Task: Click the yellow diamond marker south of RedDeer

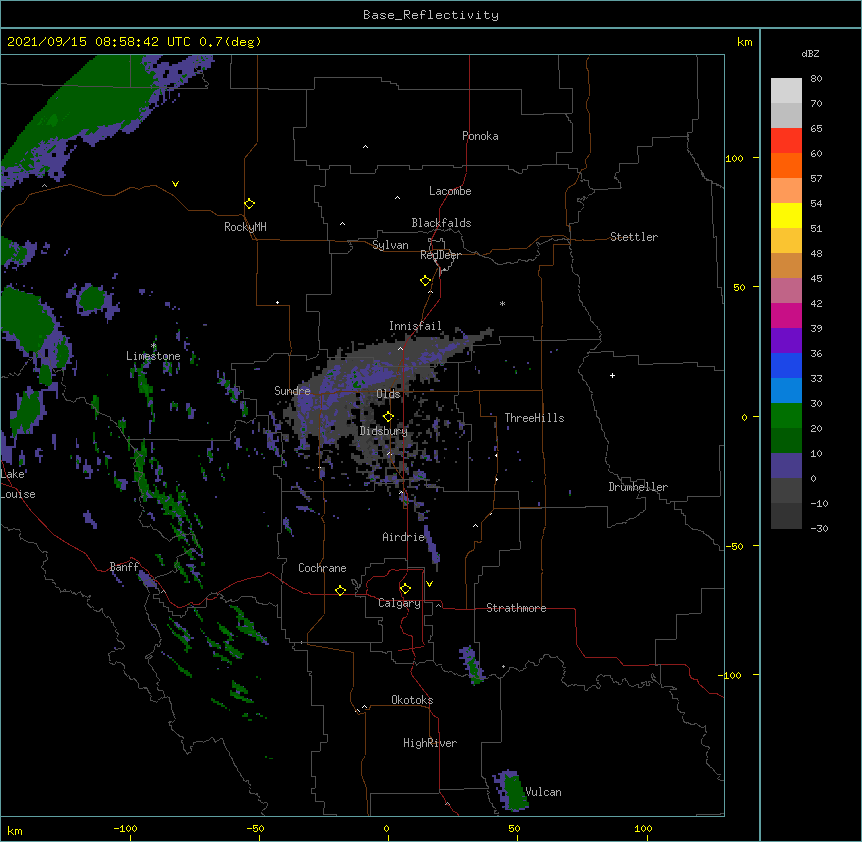Action: point(425,281)
